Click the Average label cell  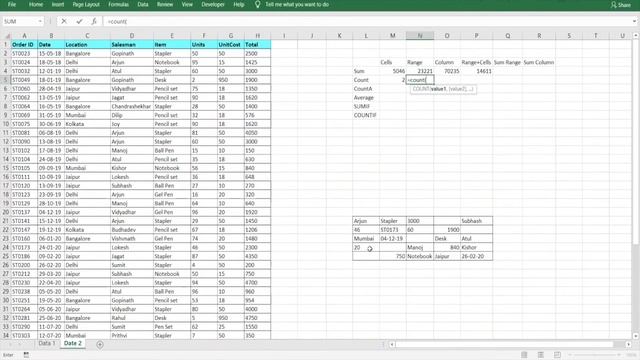[x=366, y=98]
